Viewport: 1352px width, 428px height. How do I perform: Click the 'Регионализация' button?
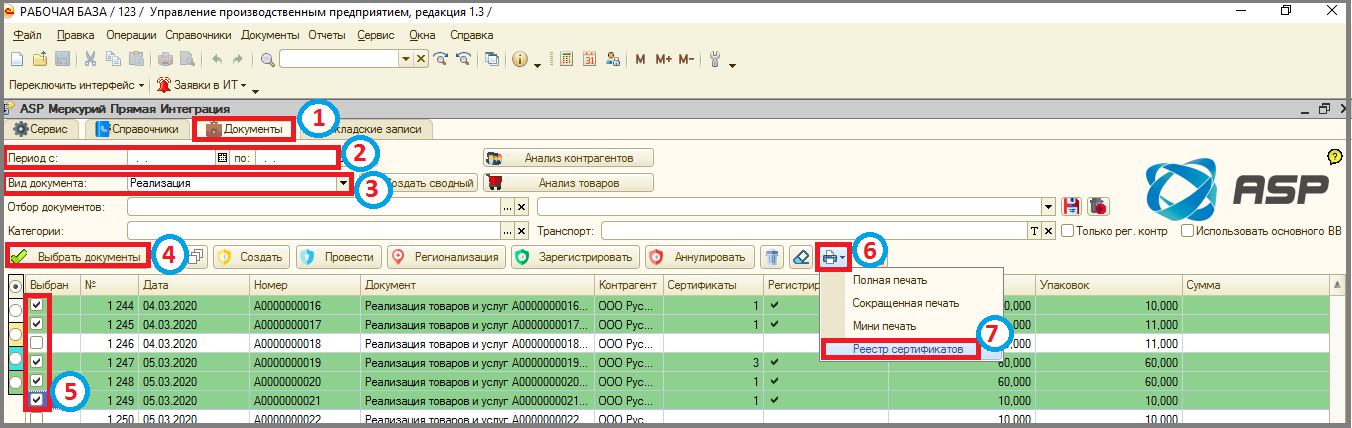coord(447,257)
